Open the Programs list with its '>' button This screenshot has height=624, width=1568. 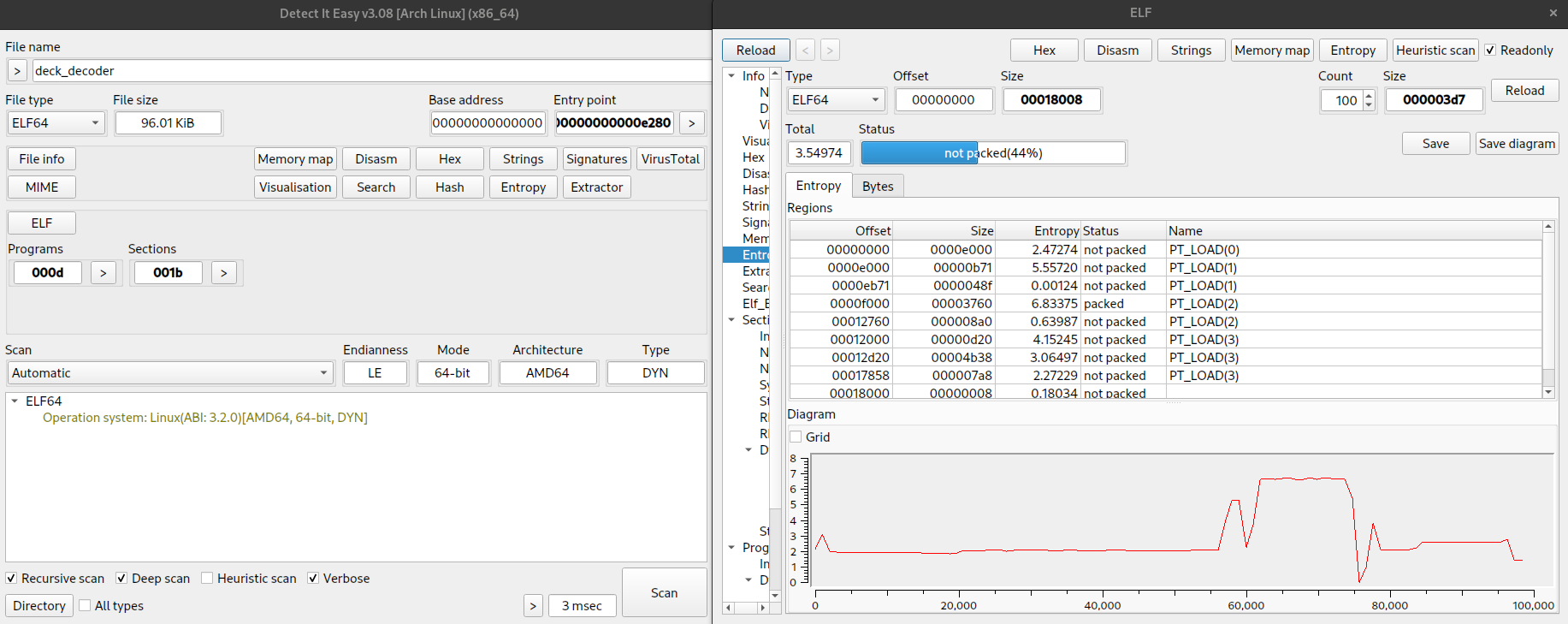point(103,273)
